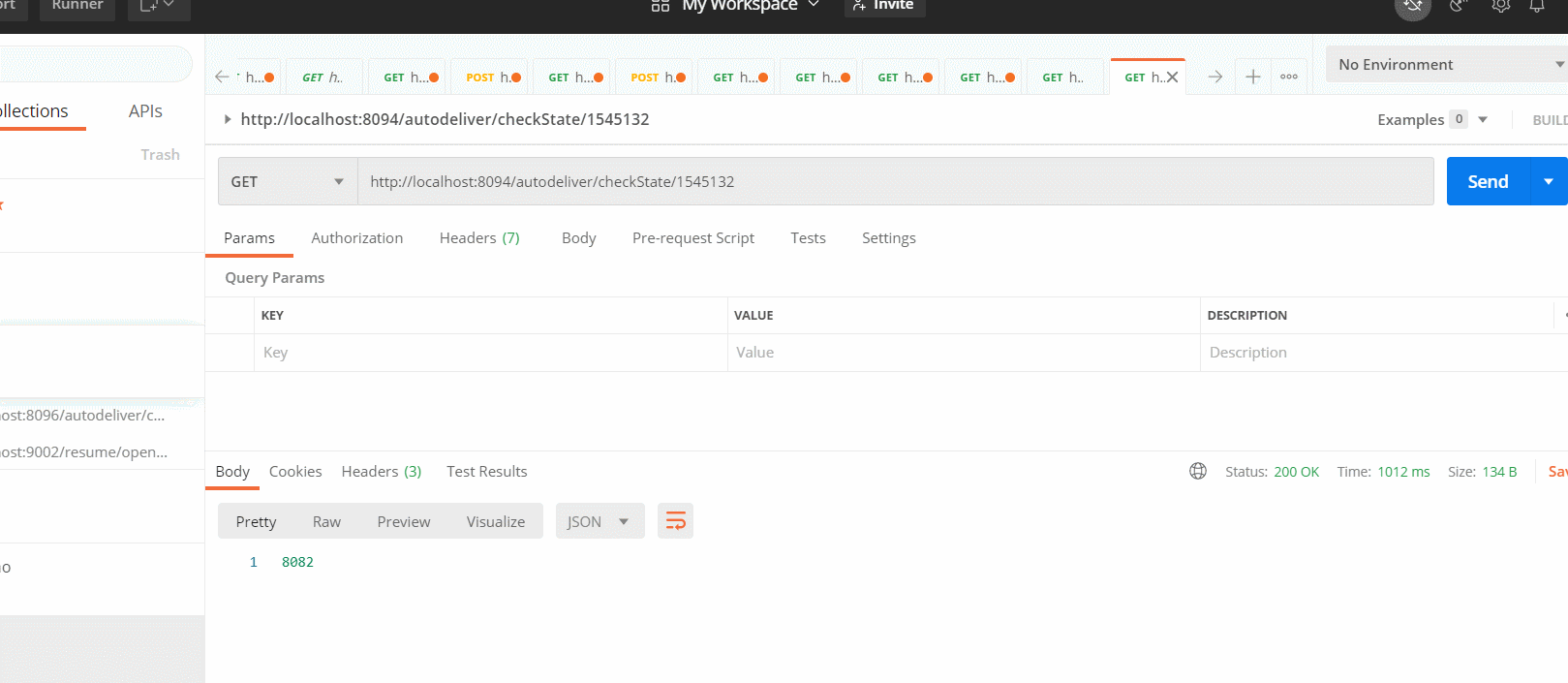Open the new window dropdown icon beside Runner
Screen dimensions: 1568x683
pyautogui.click(x=159, y=6)
